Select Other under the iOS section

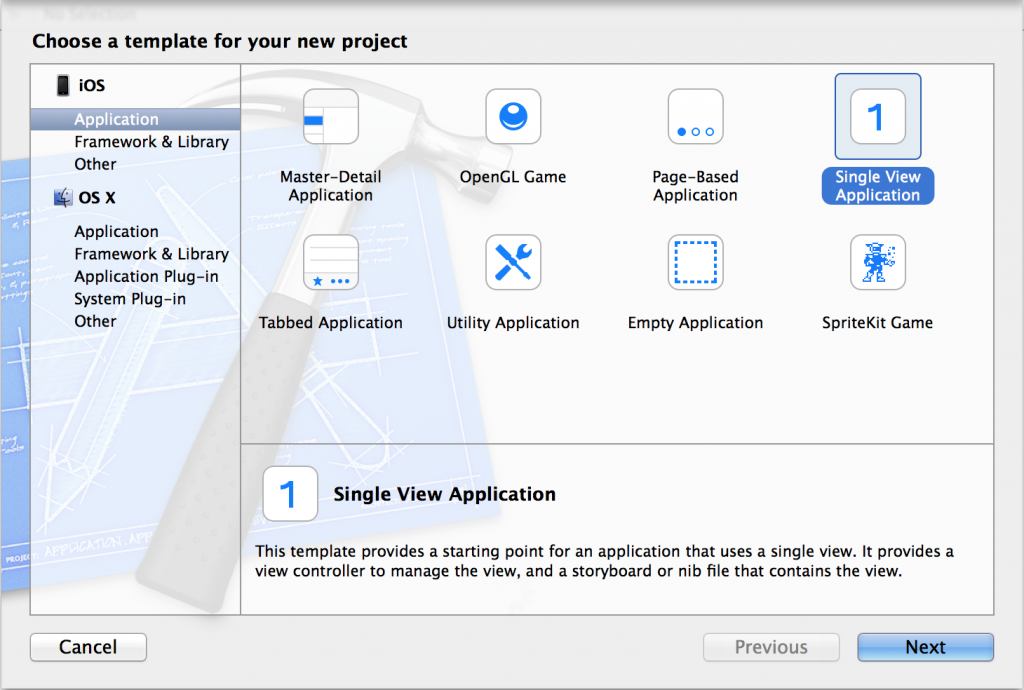(95, 164)
